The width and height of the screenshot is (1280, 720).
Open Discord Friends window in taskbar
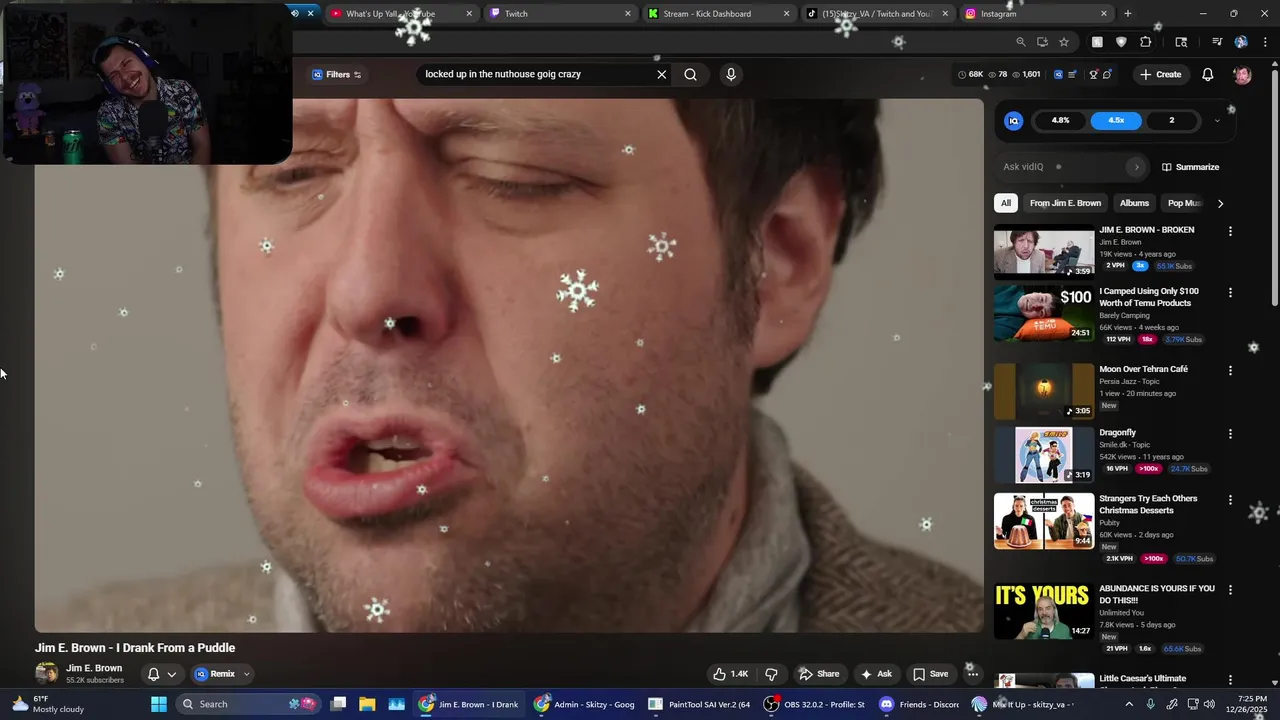(x=918, y=704)
